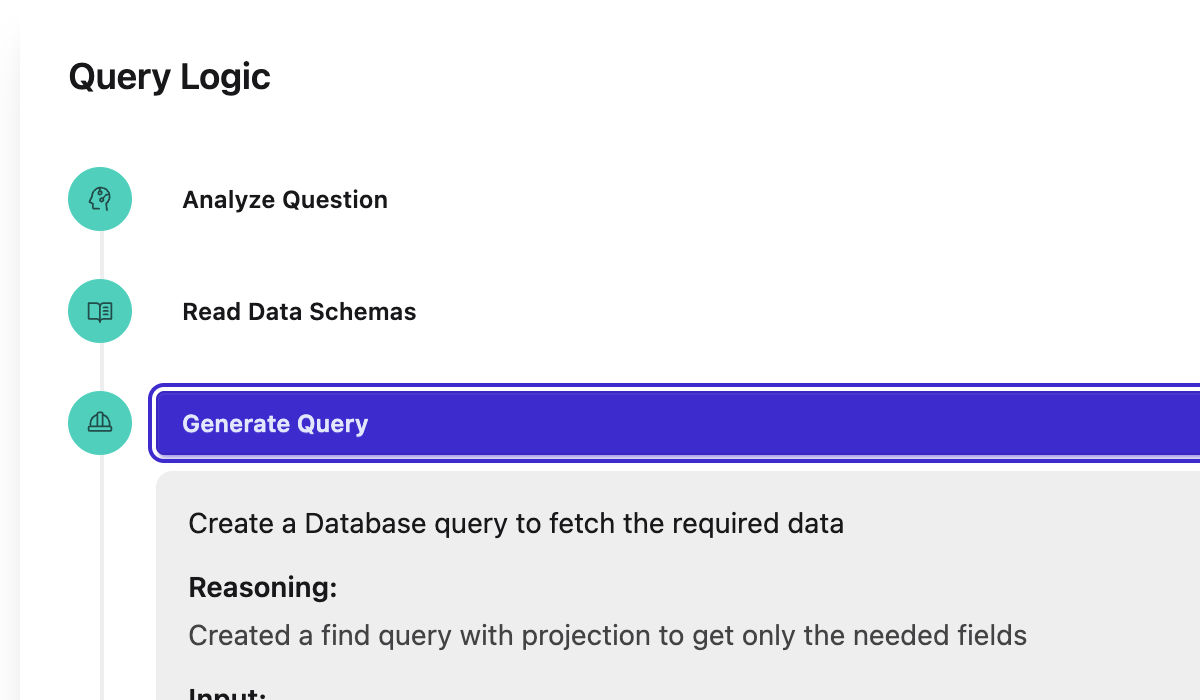Select the Query Logic heading
Viewport: 1200px width, 700px height.
pyautogui.click(x=169, y=77)
